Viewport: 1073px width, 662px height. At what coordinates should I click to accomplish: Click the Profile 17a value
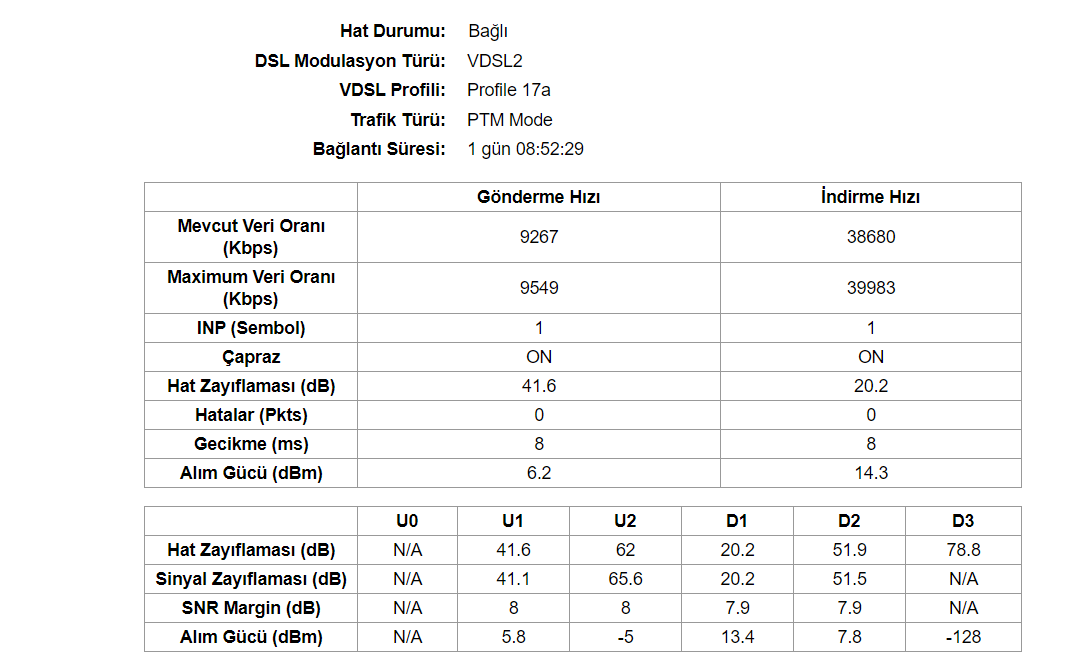tap(508, 90)
